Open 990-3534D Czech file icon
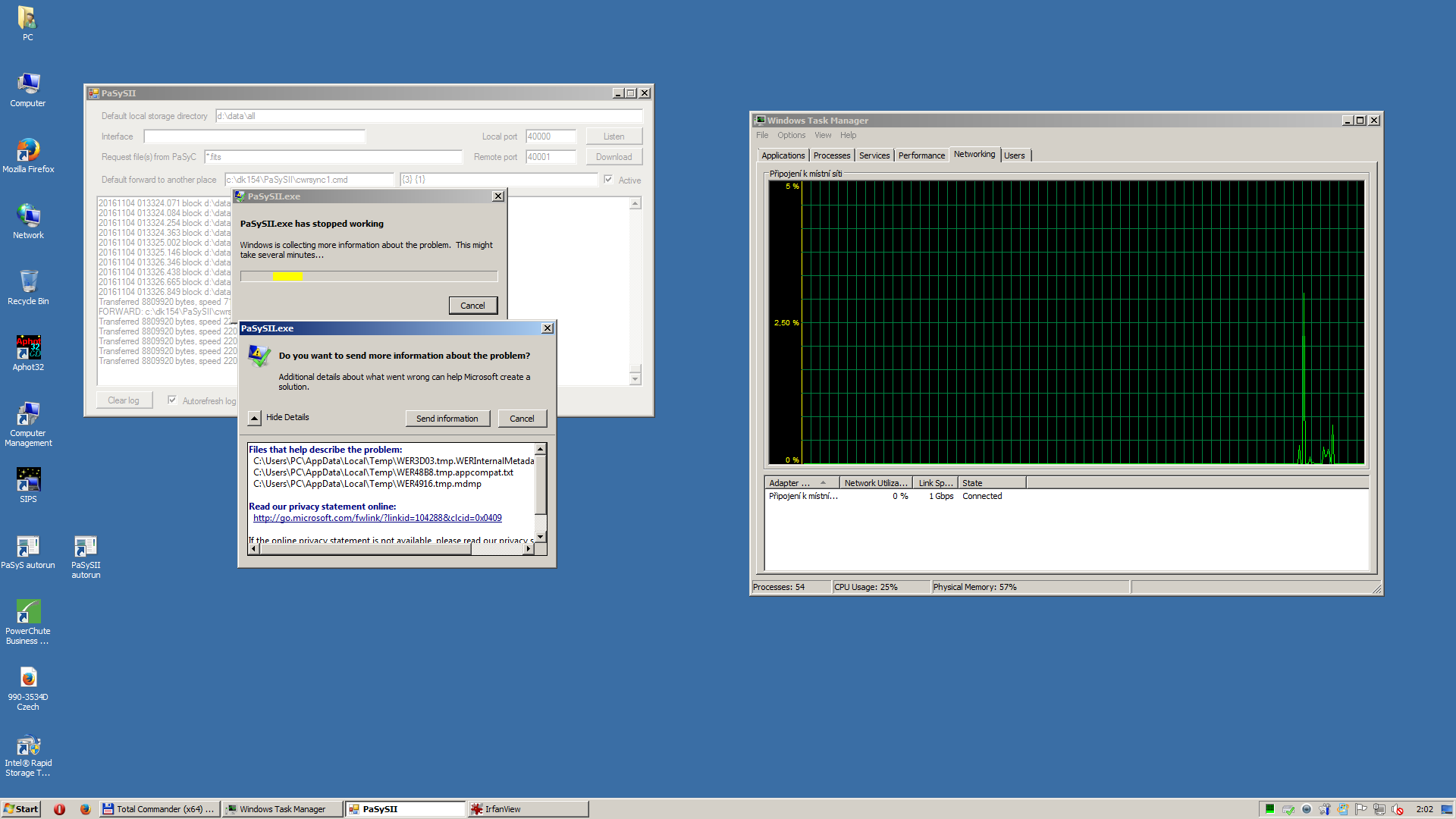Screen dimensions: 1456x819 coord(28,688)
